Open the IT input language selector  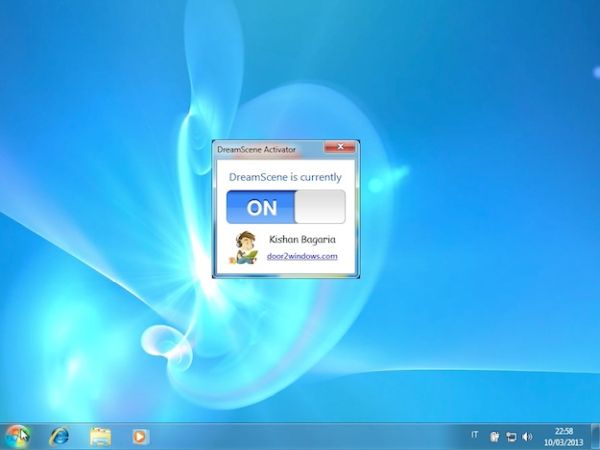coord(474,435)
